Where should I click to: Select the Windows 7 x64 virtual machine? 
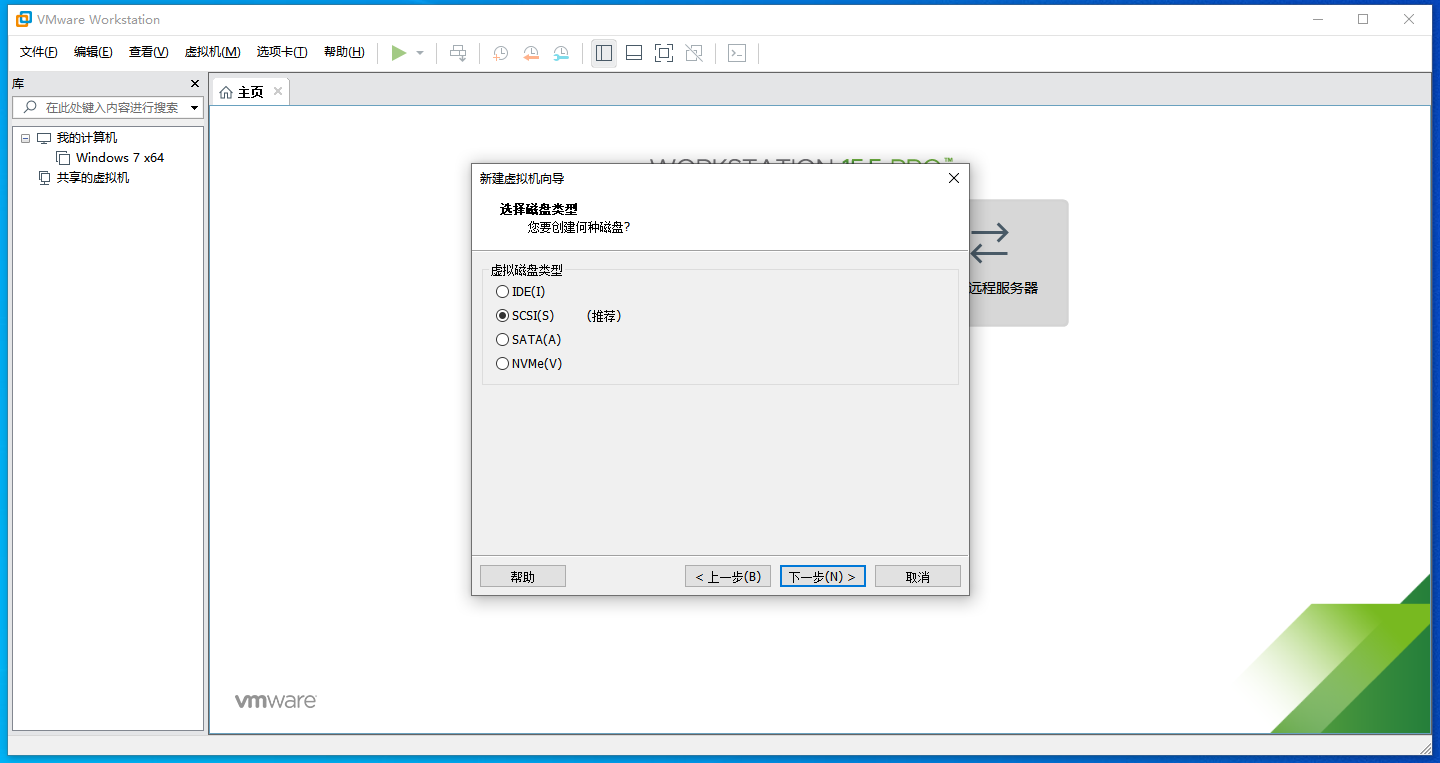click(x=120, y=158)
